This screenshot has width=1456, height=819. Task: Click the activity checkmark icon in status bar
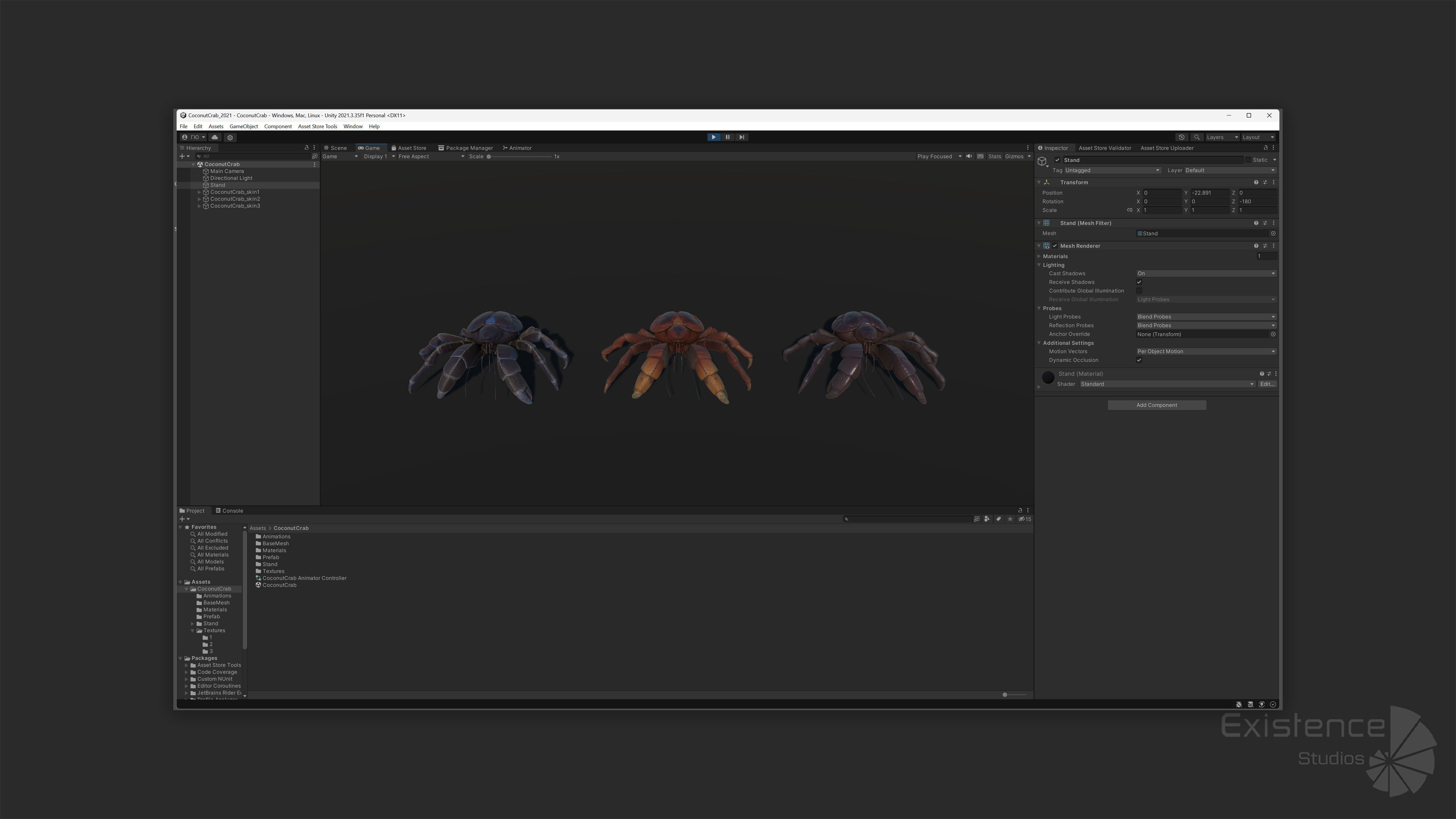coord(1273,705)
